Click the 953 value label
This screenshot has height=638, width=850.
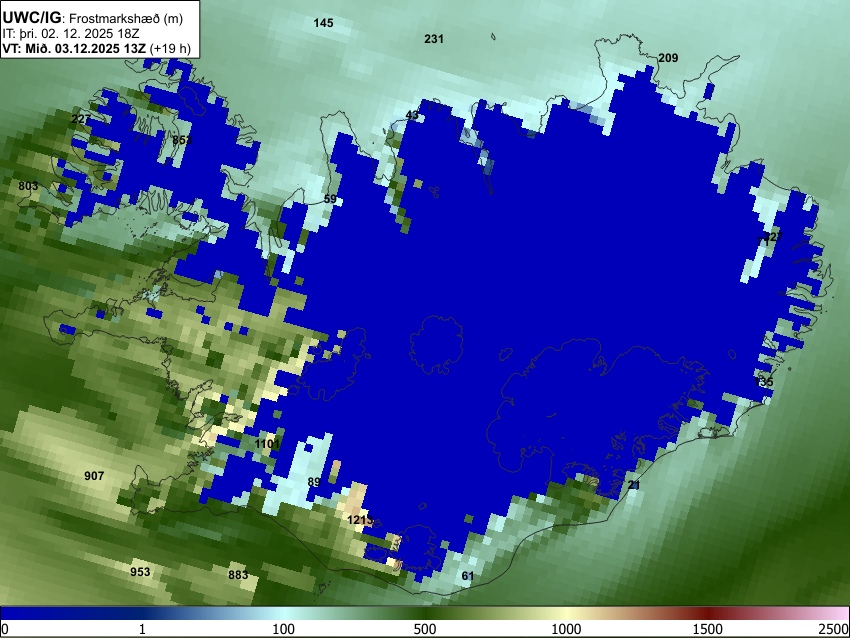140,572
